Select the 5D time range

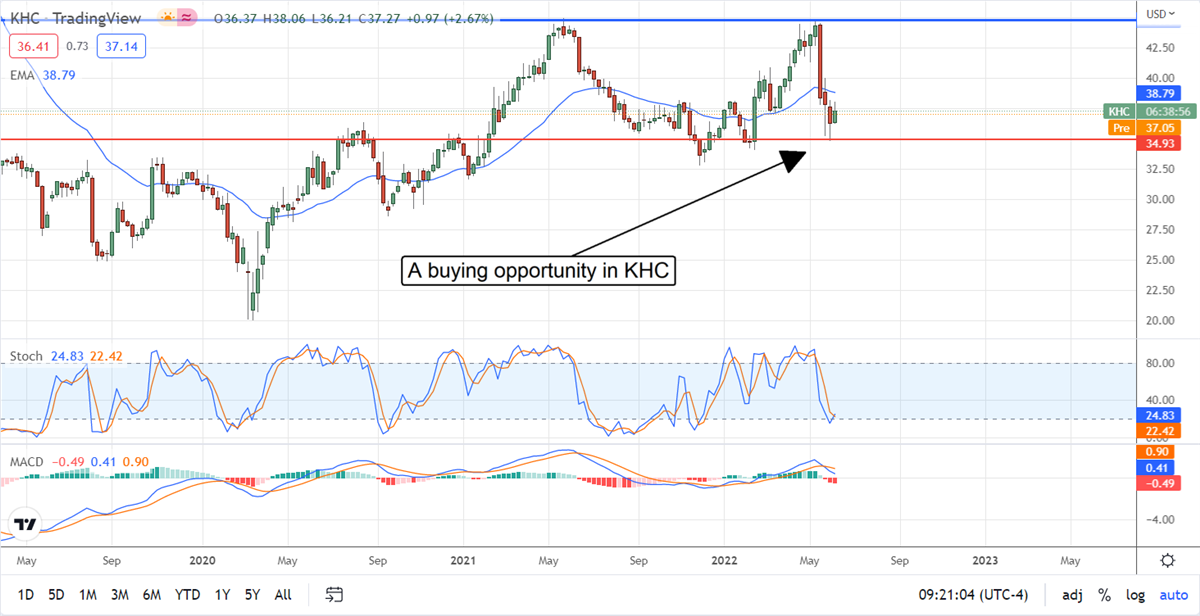[56, 594]
